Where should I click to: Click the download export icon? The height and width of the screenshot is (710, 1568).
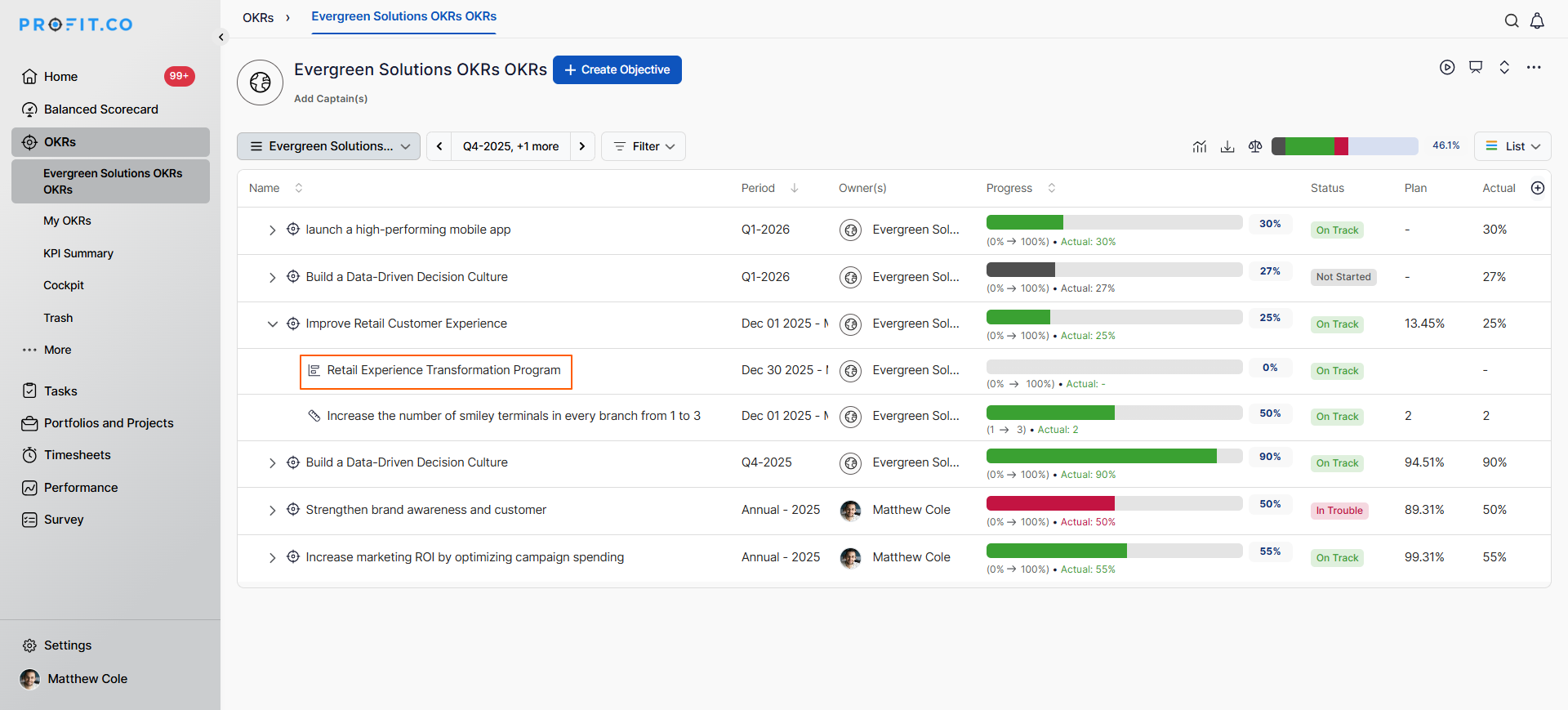[x=1227, y=146]
